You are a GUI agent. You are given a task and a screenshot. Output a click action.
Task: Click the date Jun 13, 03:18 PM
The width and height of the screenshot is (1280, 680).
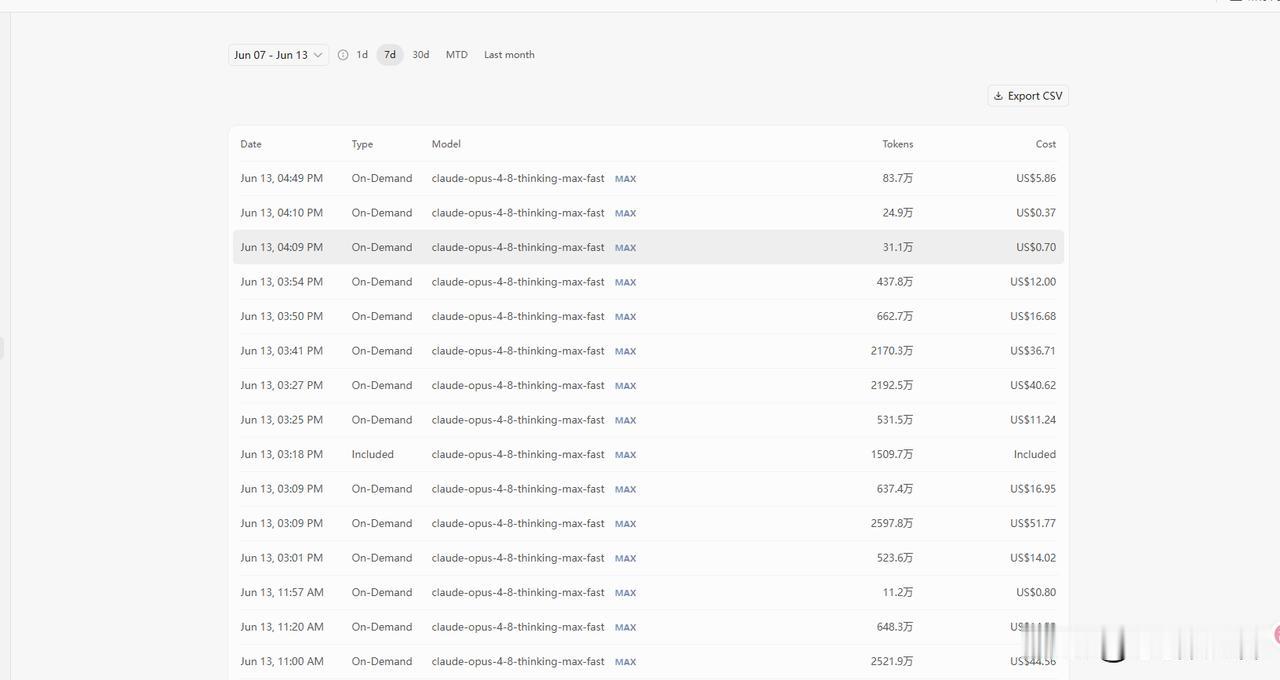[281, 454]
